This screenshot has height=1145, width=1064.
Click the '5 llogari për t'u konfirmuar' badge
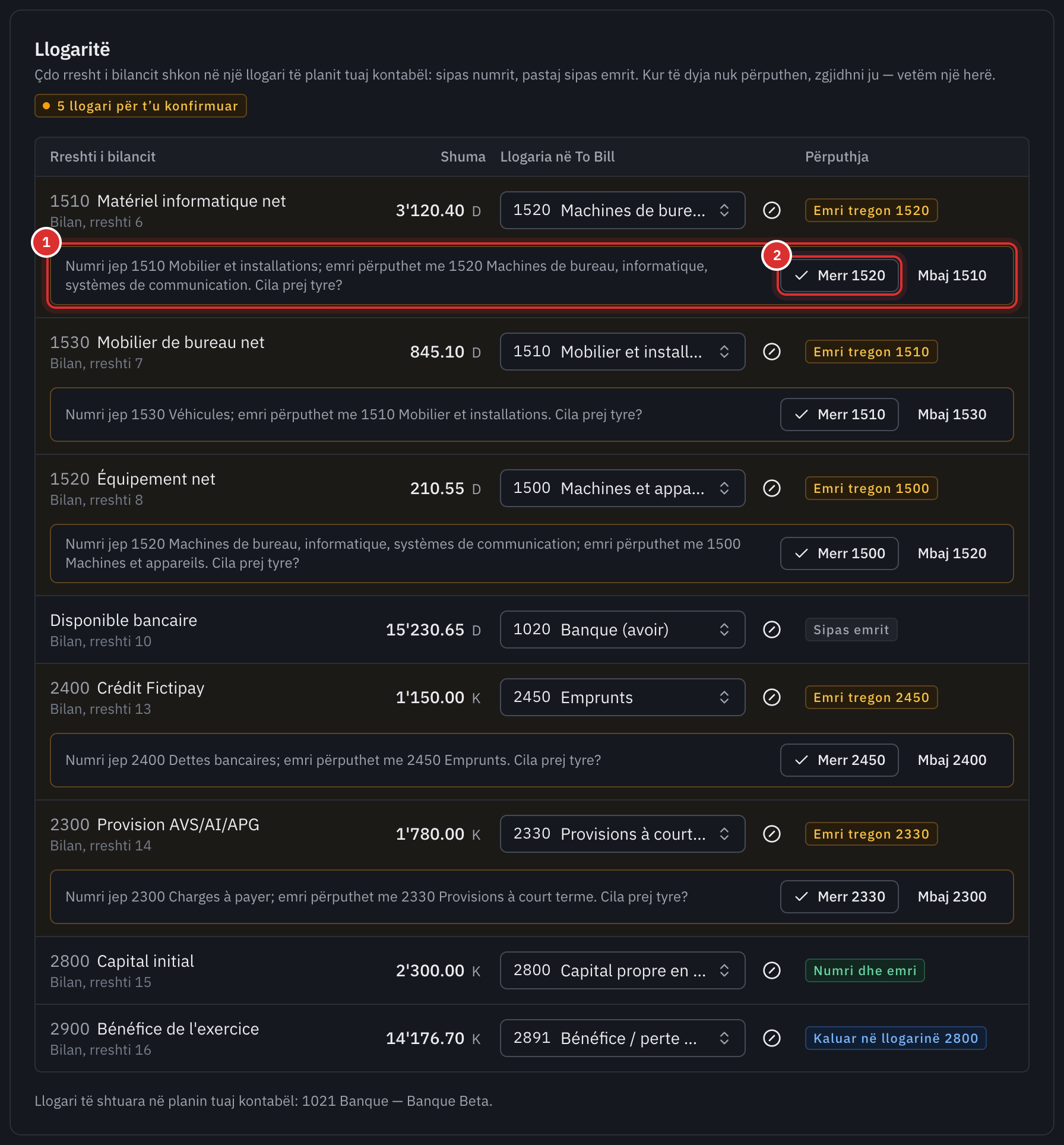pyautogui.click(x=141, y=106)
